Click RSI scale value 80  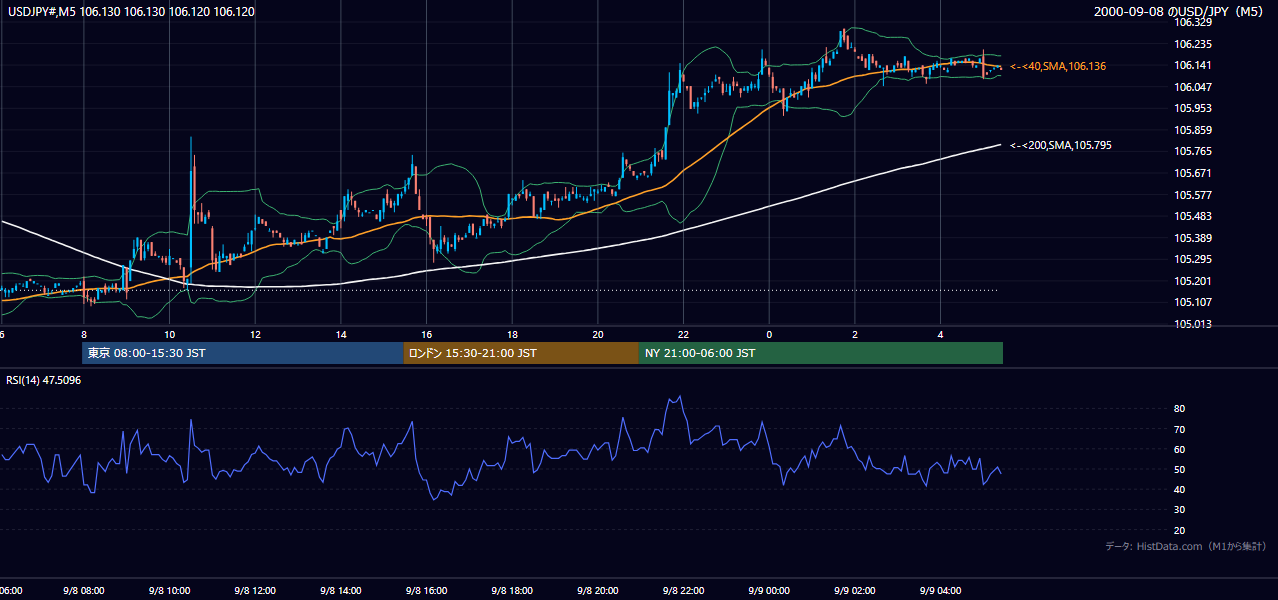pos(1180,409)
